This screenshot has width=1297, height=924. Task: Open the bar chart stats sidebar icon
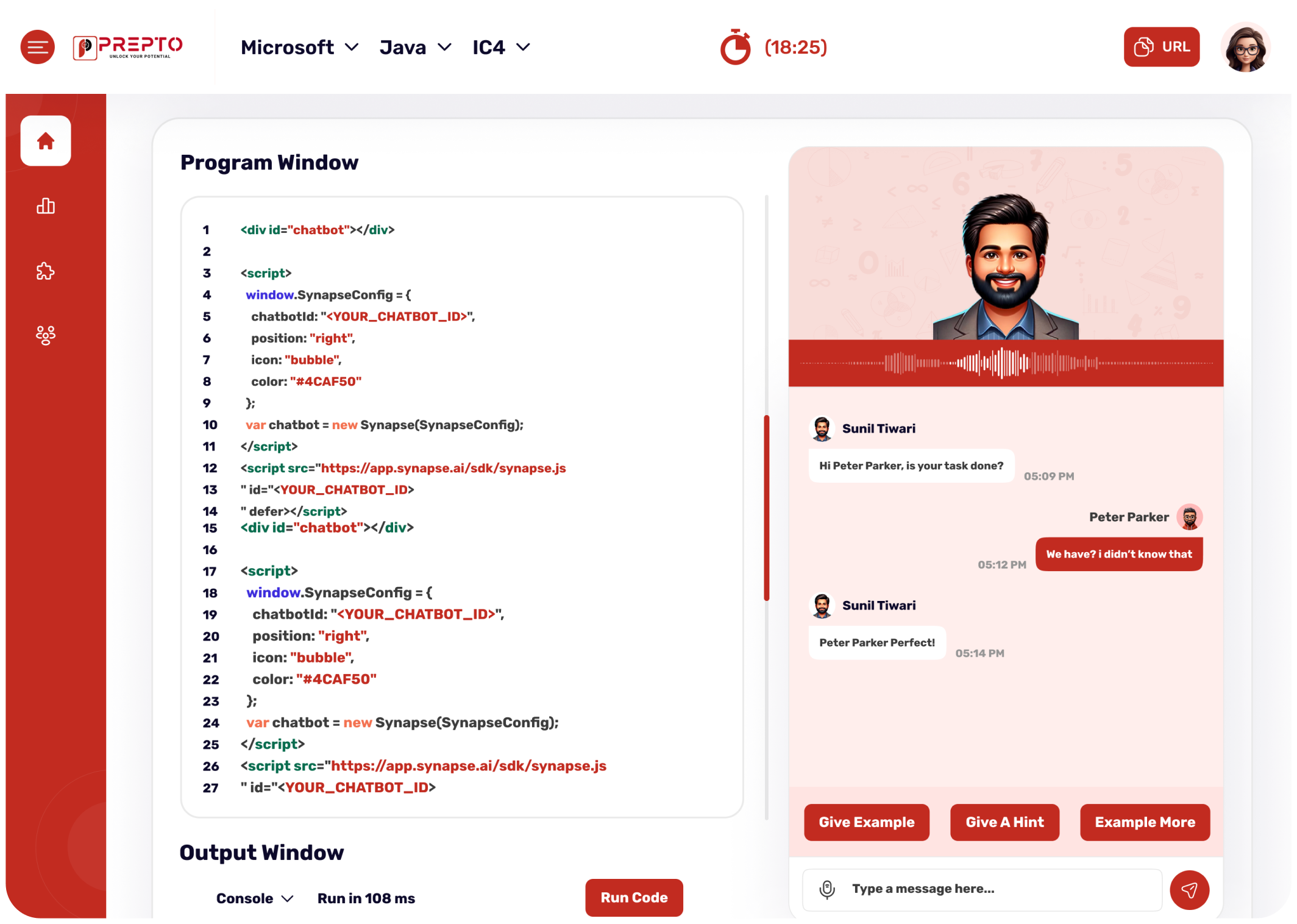[46, 206]
